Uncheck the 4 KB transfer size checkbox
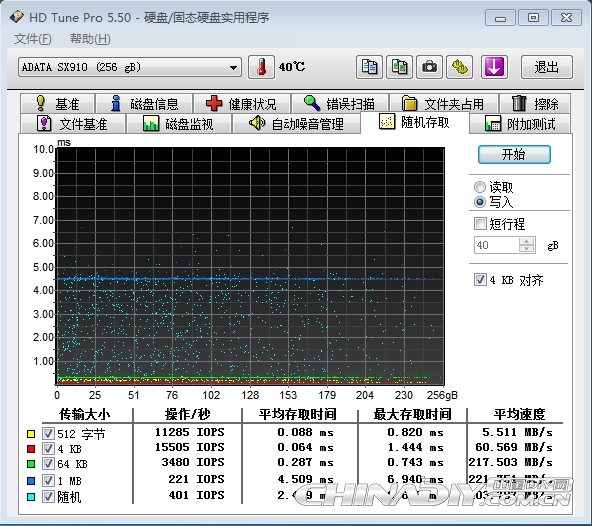The height and width of the screenshot is (526, 592). [x=48, y=449]
